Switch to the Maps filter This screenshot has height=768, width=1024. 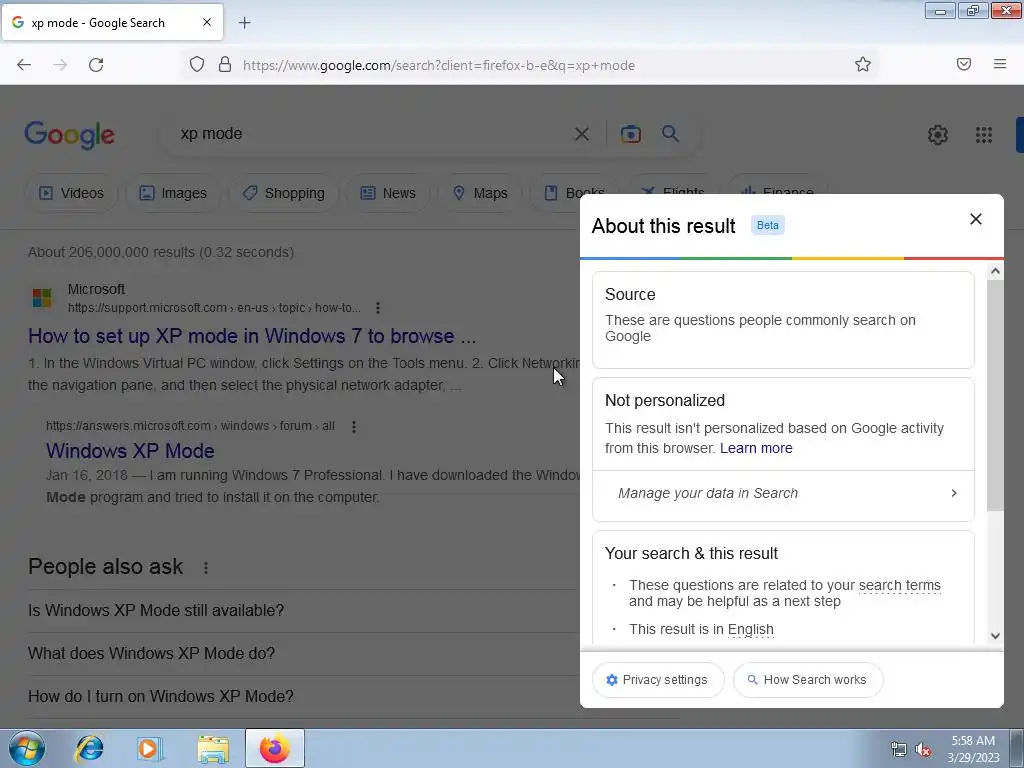(480, 193)
